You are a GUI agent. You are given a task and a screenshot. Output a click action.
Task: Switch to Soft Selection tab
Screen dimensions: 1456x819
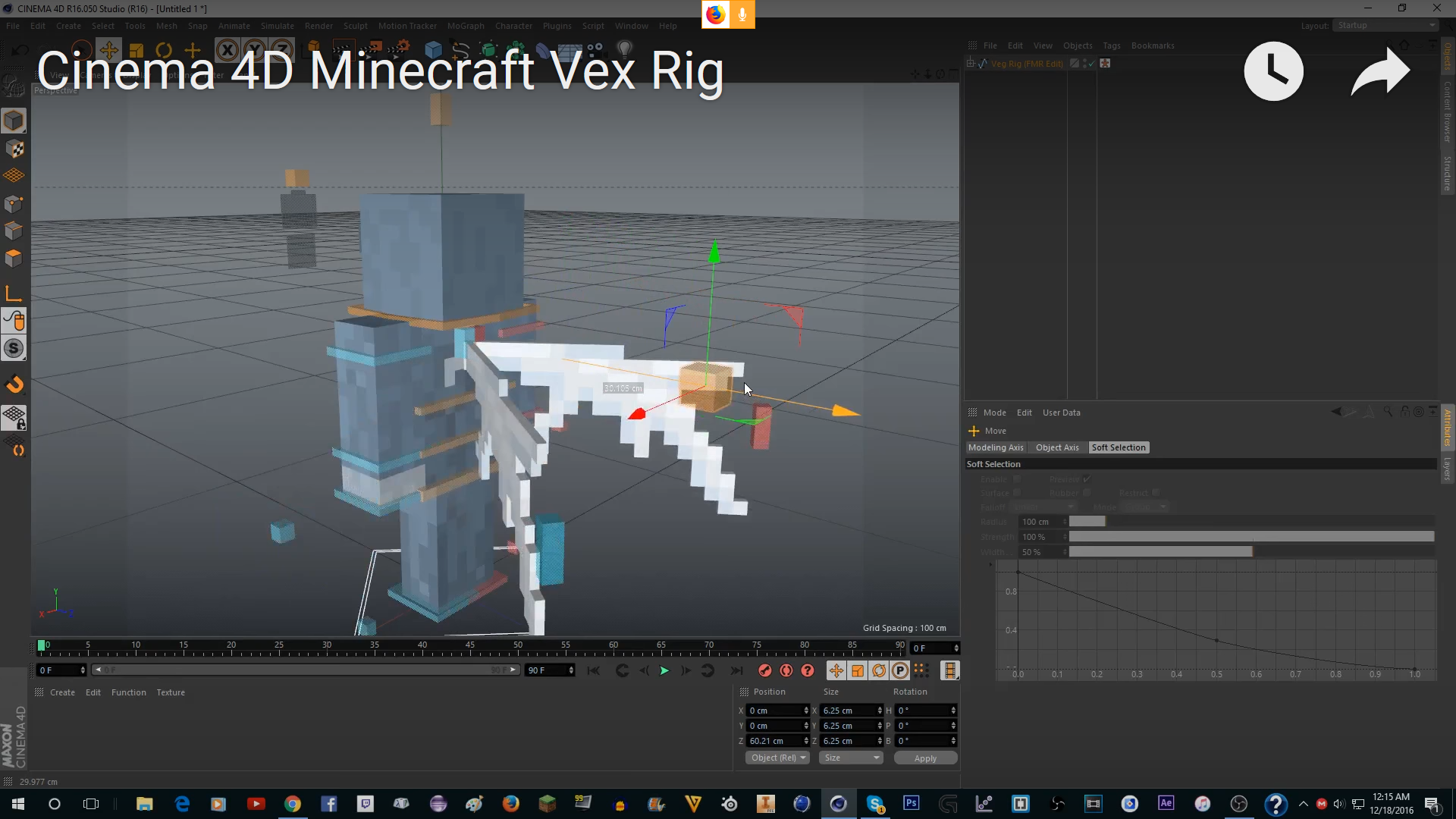point(1119,447)
